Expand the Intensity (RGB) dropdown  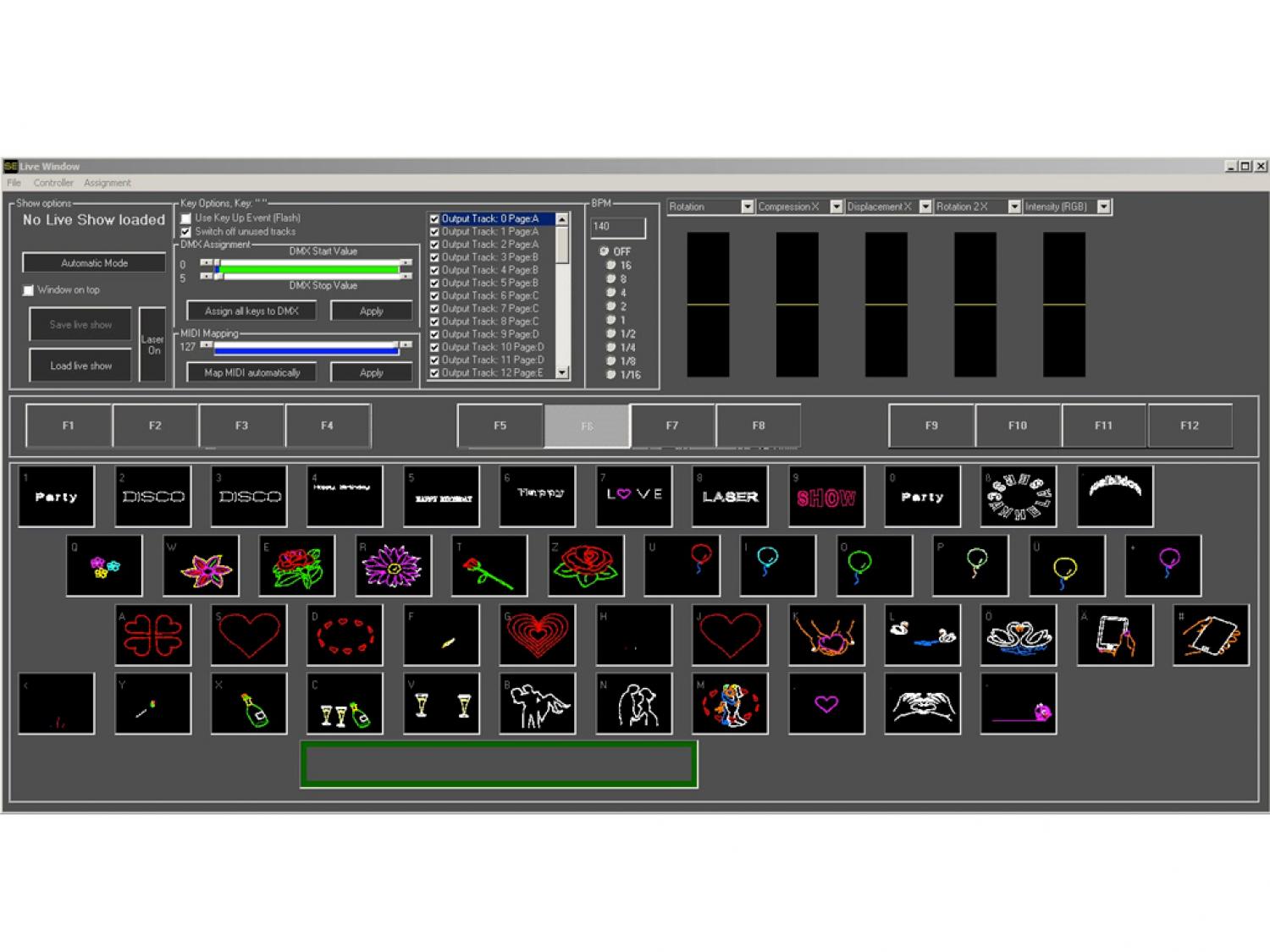(1103, 206)
